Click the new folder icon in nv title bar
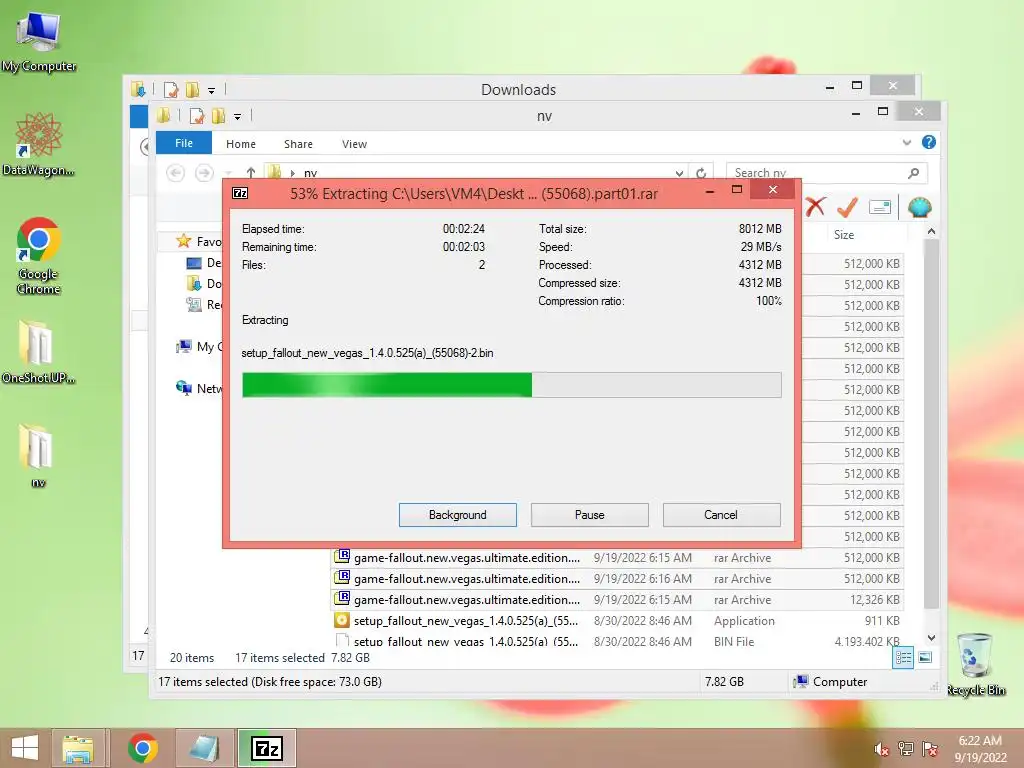Screen dimensions: 1024x768 218,116
